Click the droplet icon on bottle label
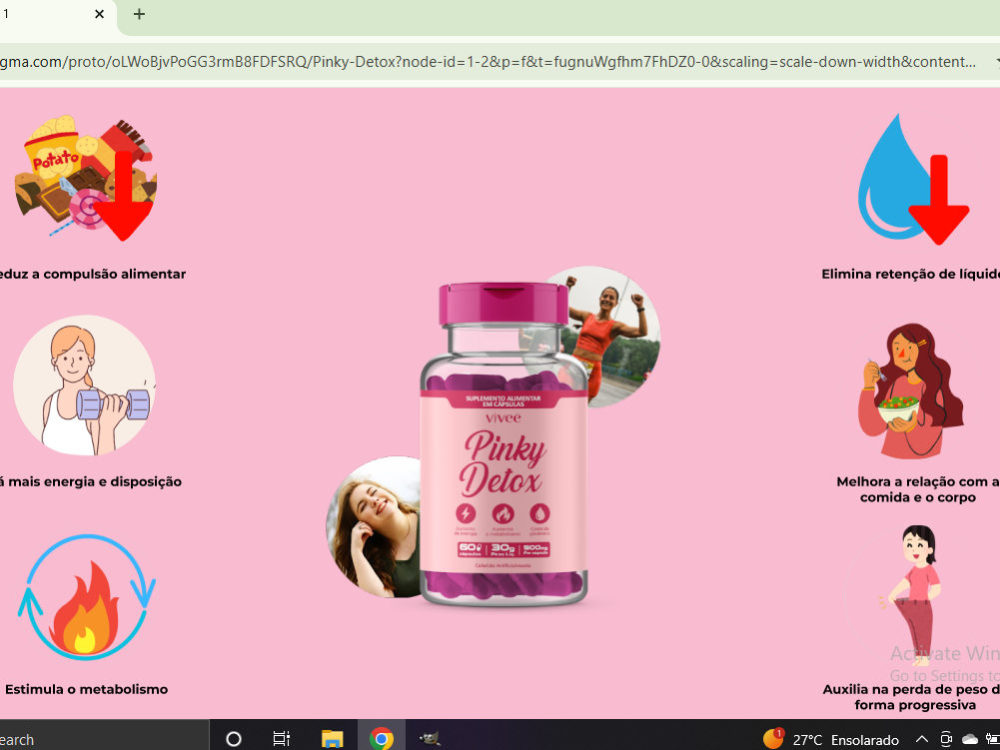This screenshot has width=1000, height=750. point(540,513)
